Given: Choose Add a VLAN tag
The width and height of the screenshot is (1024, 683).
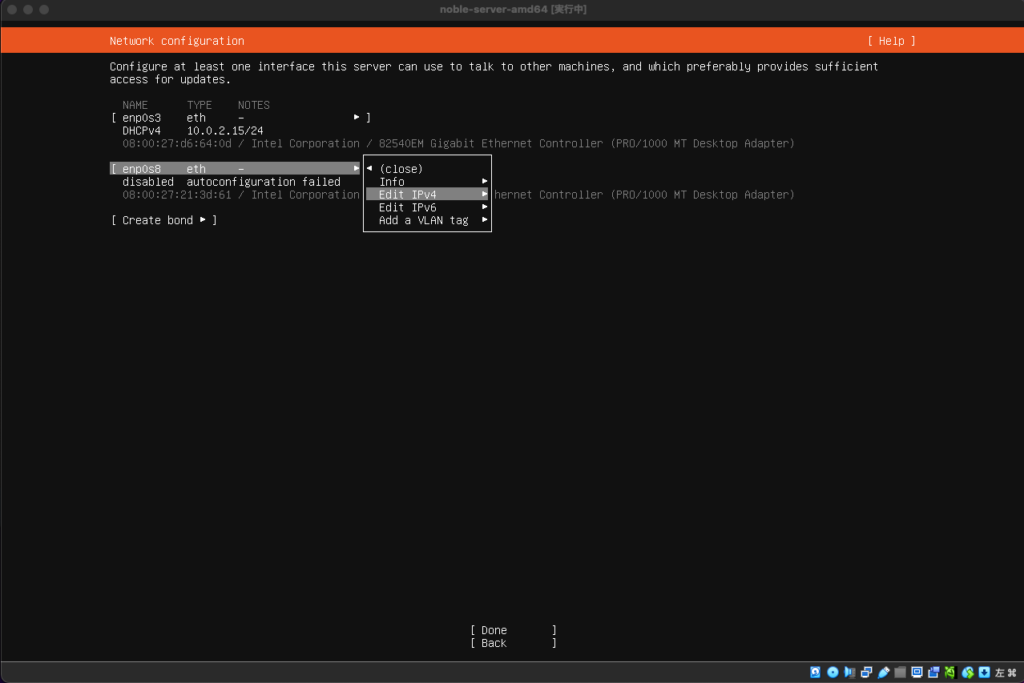Looking at the screenshot, I should [x=423, y=221].
